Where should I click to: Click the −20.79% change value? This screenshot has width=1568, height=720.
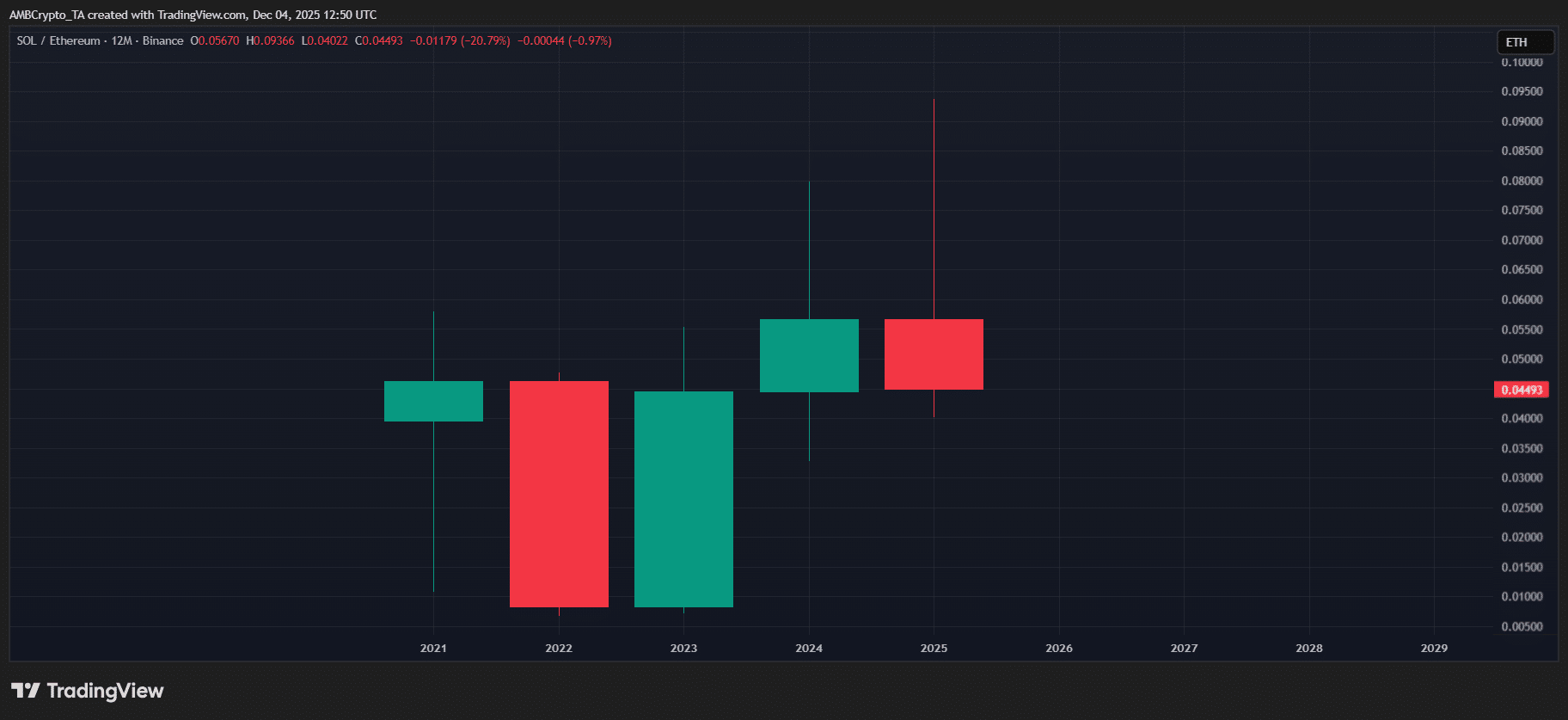(x=486, y=40)
